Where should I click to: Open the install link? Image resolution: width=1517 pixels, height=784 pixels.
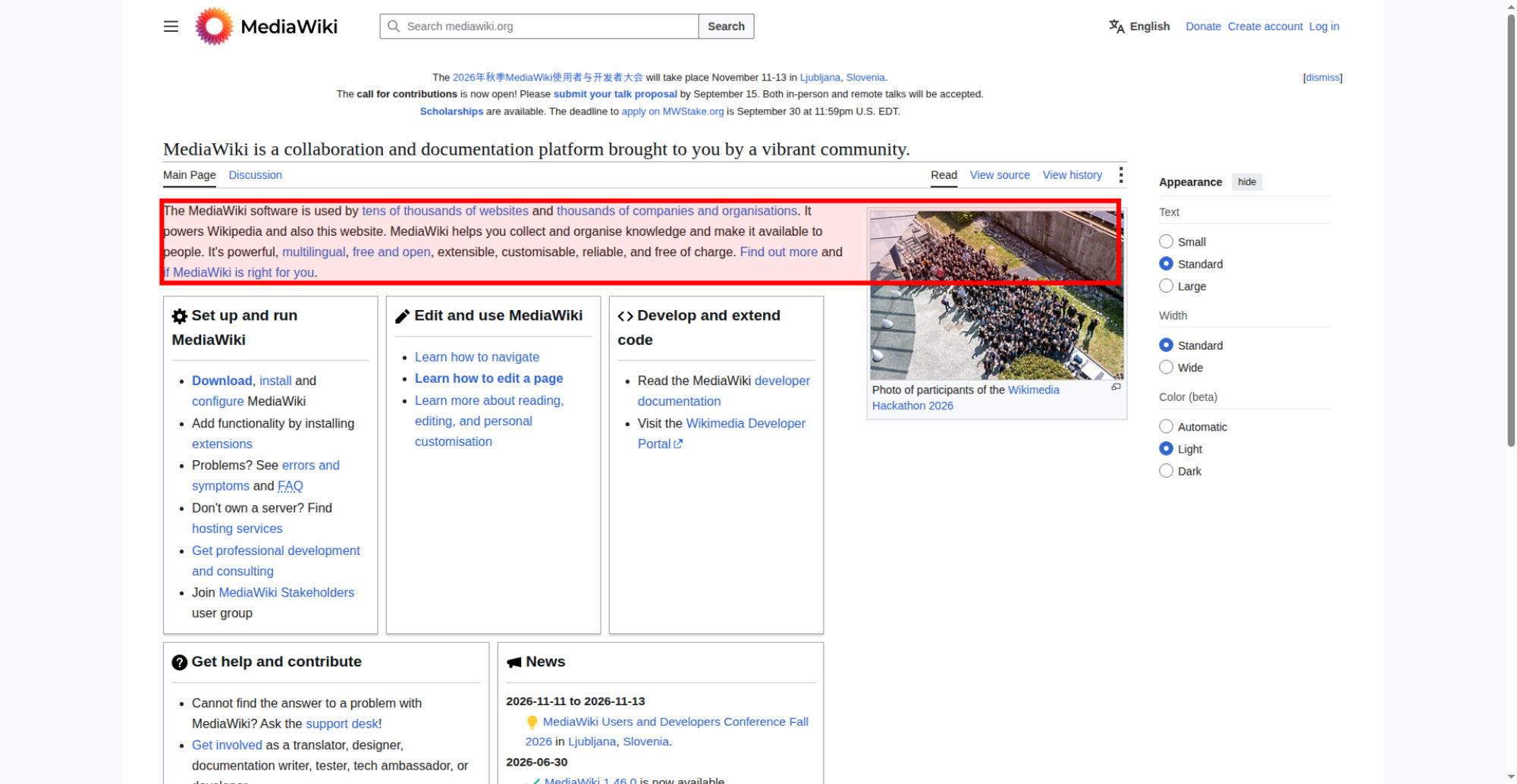(x=275, y=381)
